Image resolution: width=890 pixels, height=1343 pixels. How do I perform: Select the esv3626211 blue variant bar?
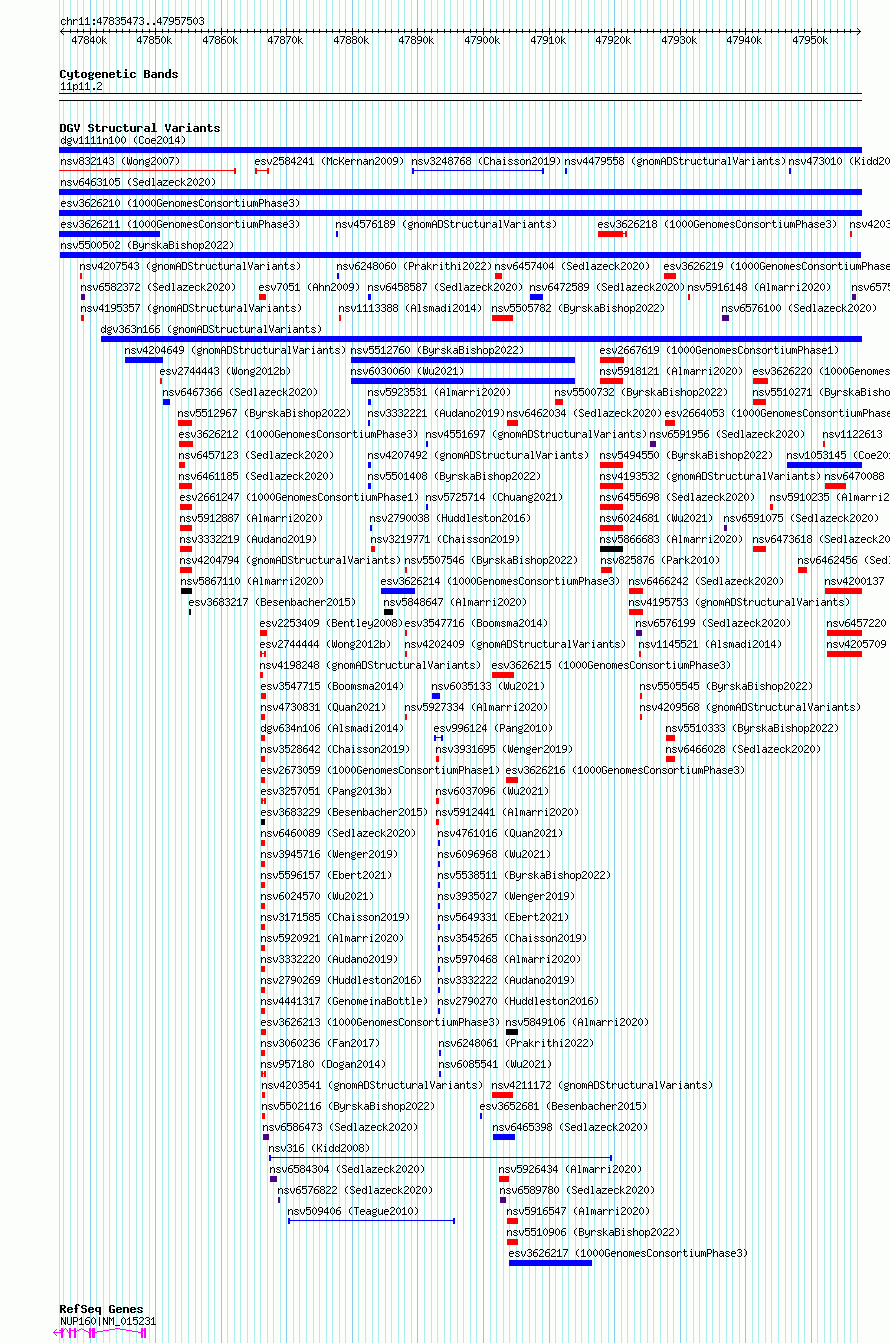(x=110, y=234)
